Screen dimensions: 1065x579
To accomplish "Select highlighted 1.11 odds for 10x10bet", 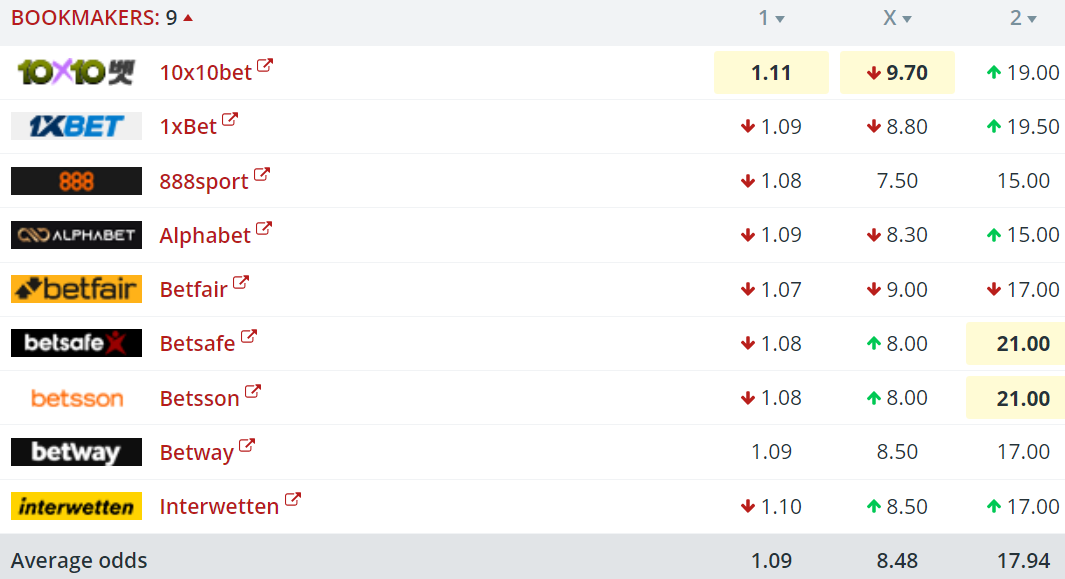I will coord(771,72).
